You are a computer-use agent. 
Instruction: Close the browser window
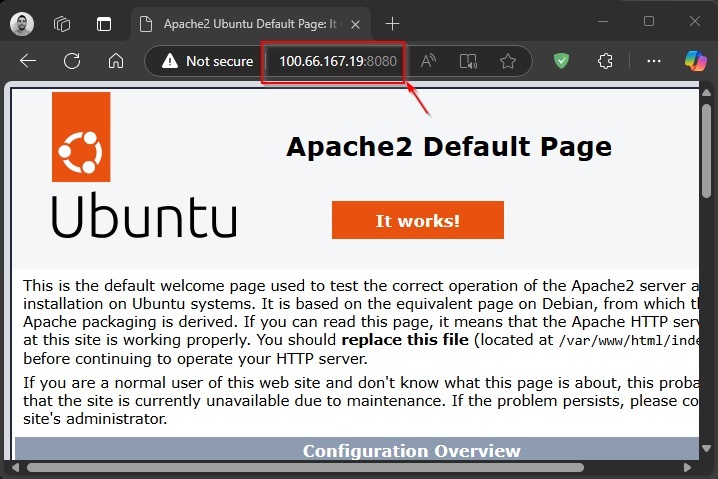pos(695,22)
